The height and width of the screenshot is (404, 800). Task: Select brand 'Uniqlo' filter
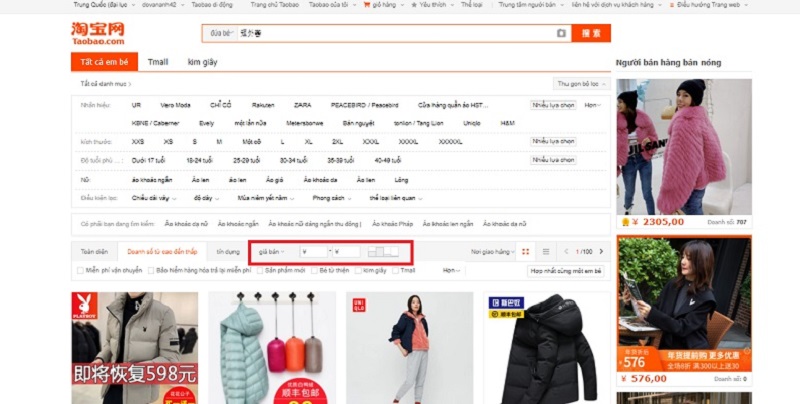point(471,123)
